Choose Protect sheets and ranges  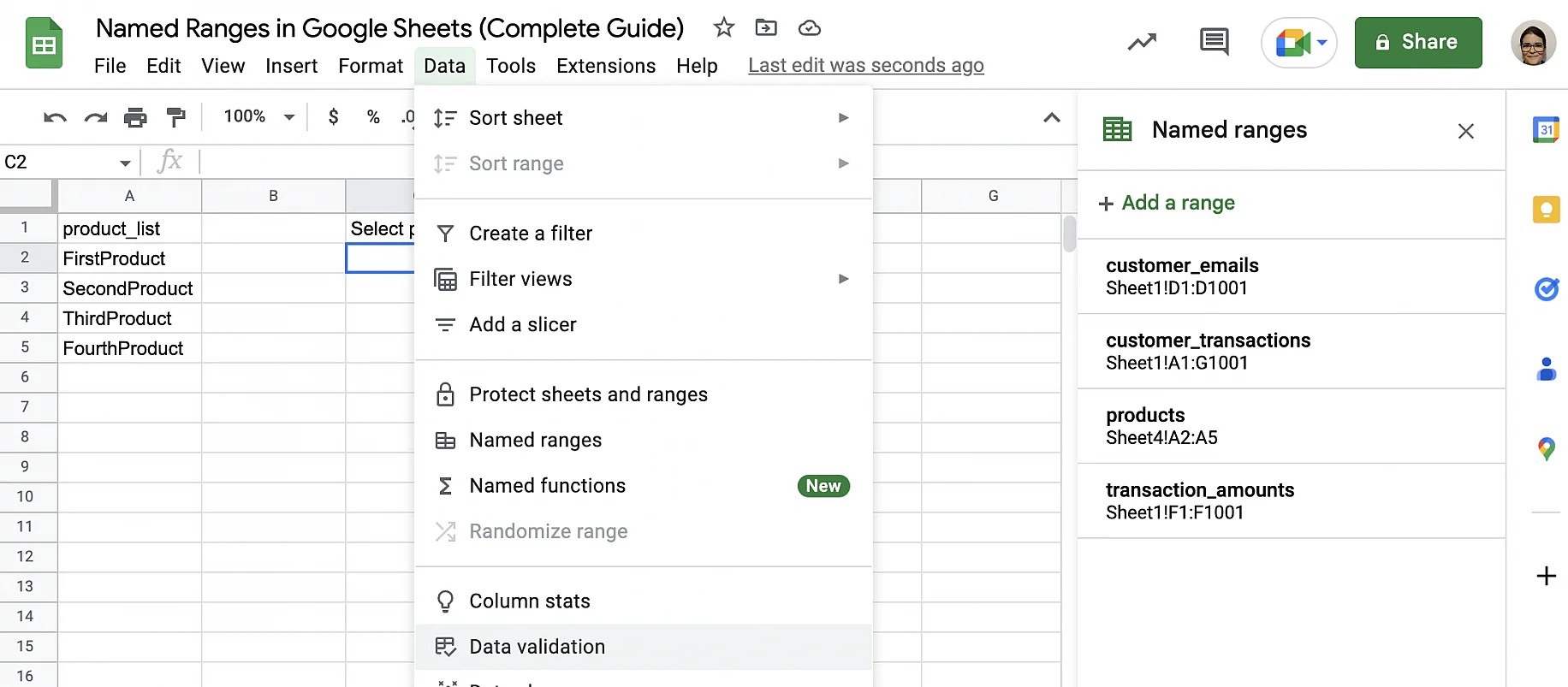coord(644,394)
